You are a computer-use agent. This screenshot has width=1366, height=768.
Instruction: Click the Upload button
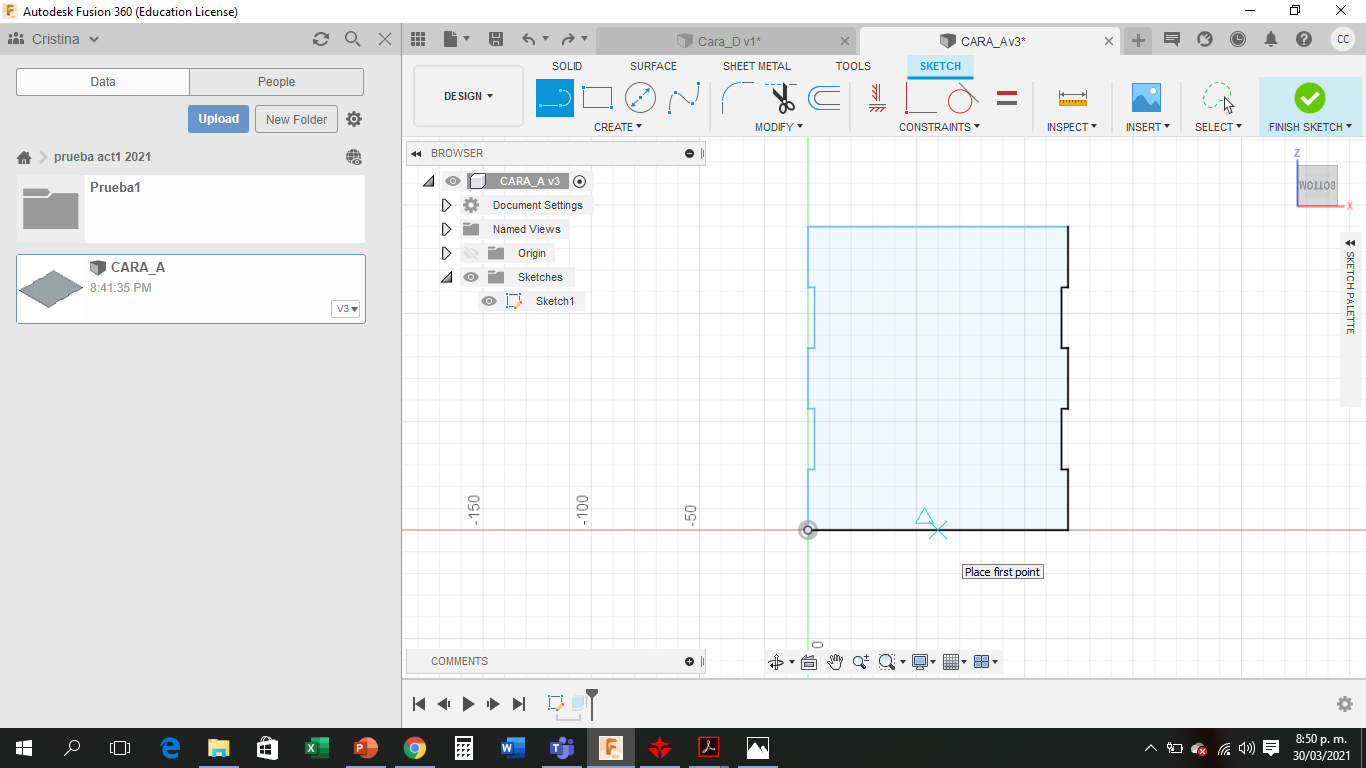[x=218, y=119]
